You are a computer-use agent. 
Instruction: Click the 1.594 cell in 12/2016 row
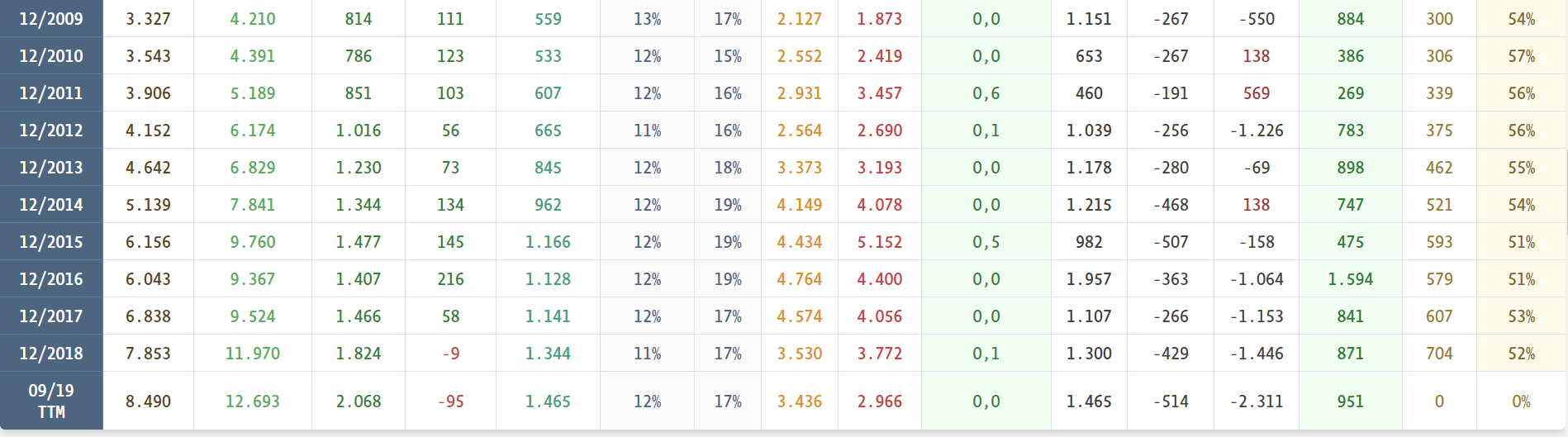pos(1351,279)
